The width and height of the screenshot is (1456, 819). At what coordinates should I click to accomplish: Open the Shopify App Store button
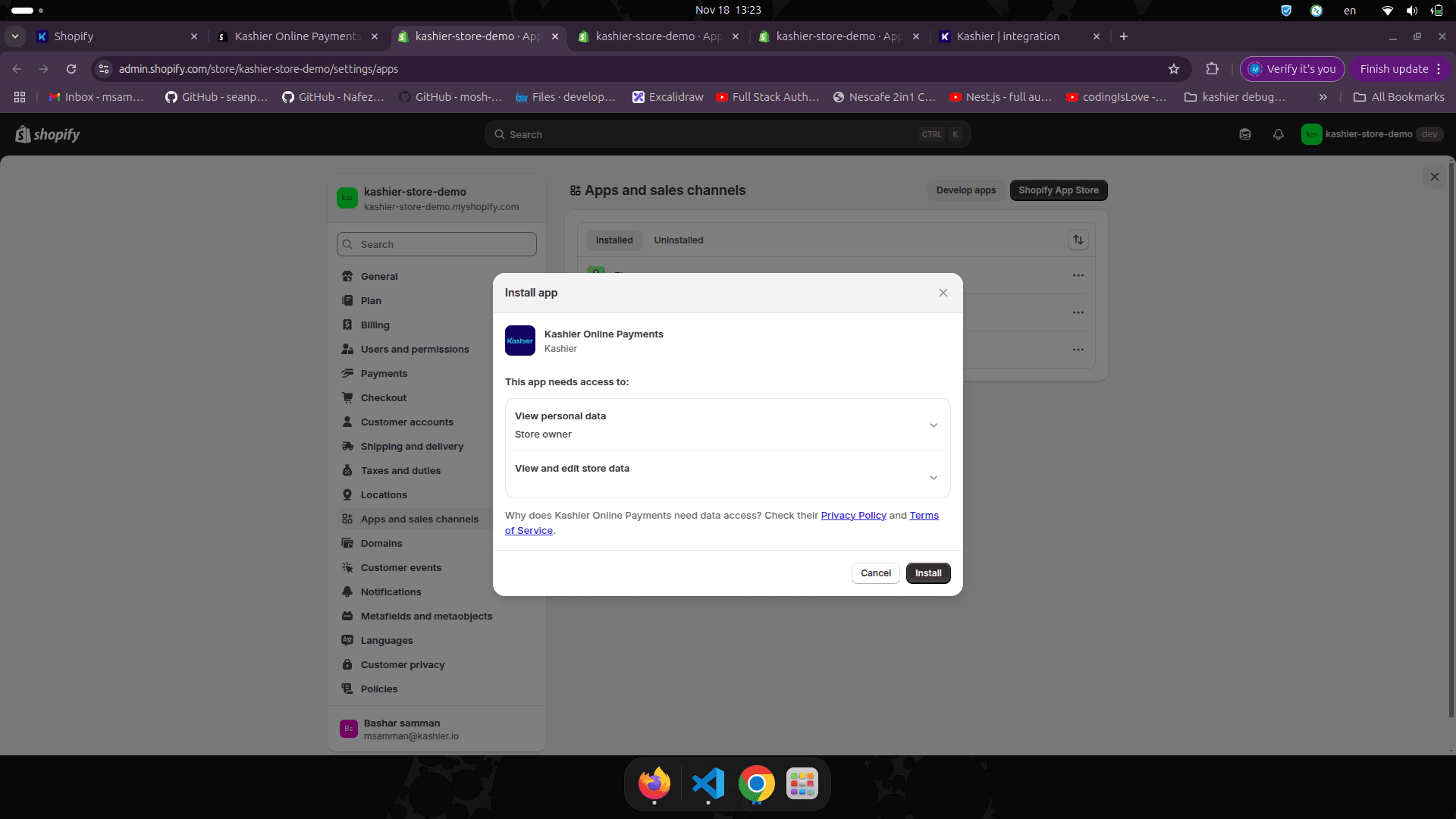(1059, 190)
